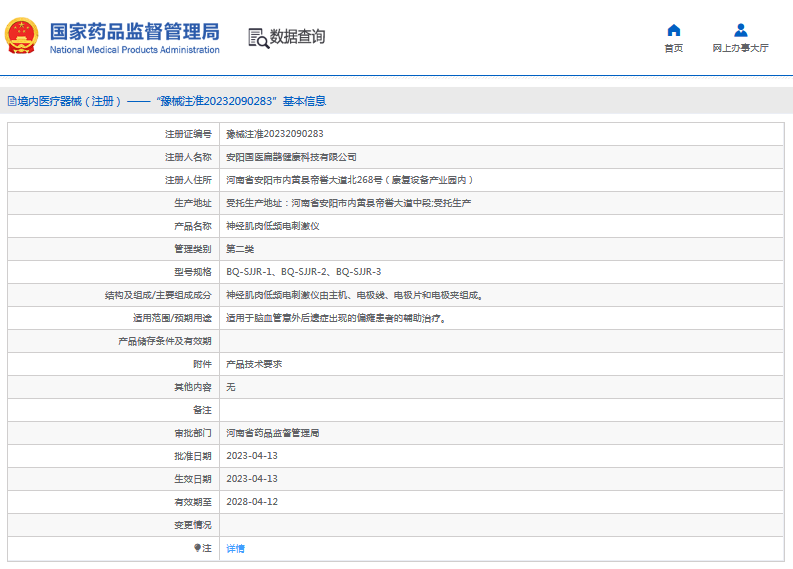Click 境内医疗器械（注册） breadcrumb heading
This screenshot has width=793, height=569.
point(69,101)
